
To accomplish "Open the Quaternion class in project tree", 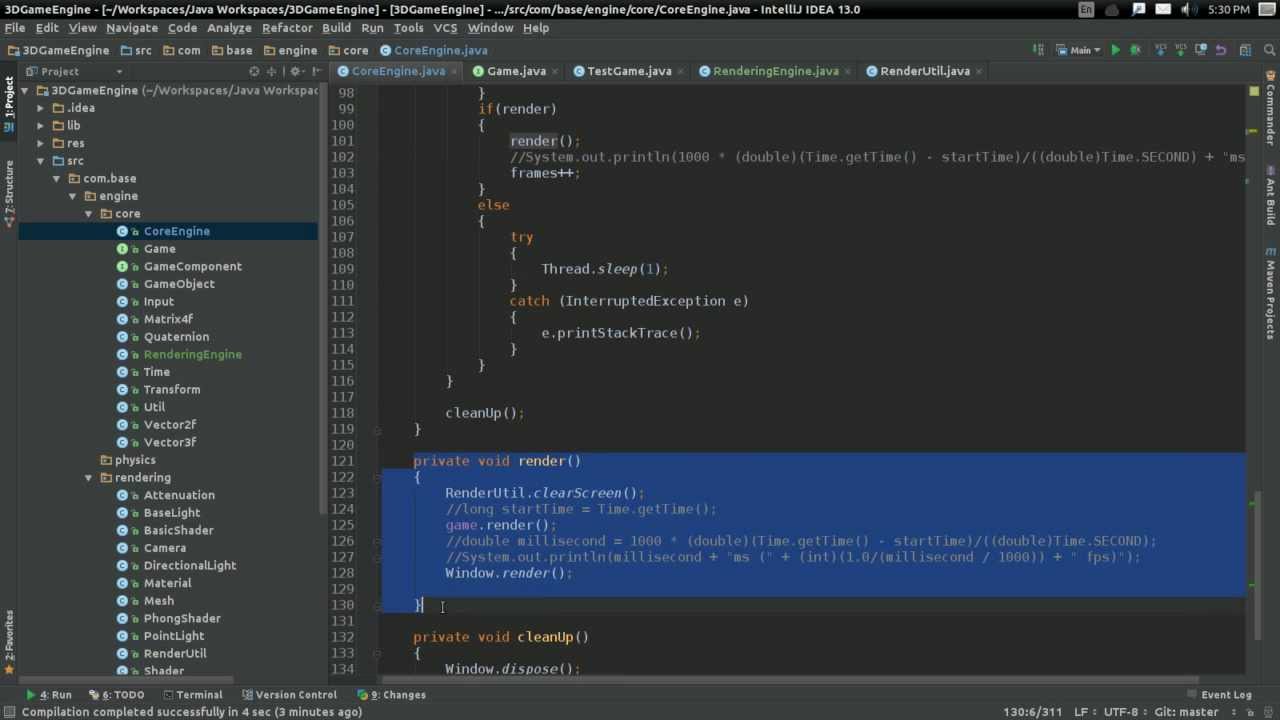I will [176, 336].
